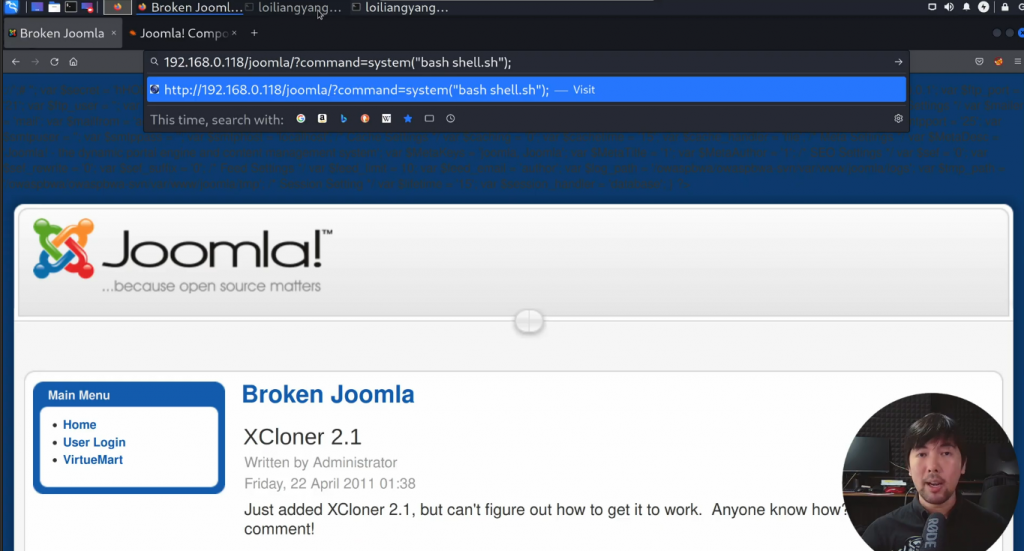
Task: Click the fox extension icon in toolbar
Action: 999,62
